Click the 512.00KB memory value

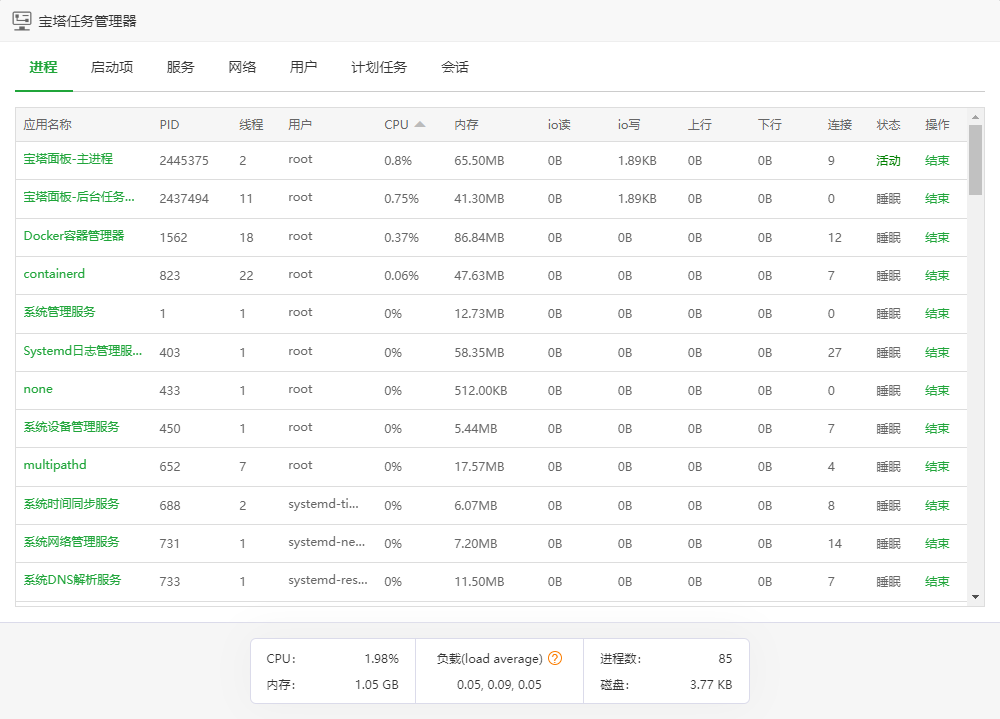(x=481, y=390)
